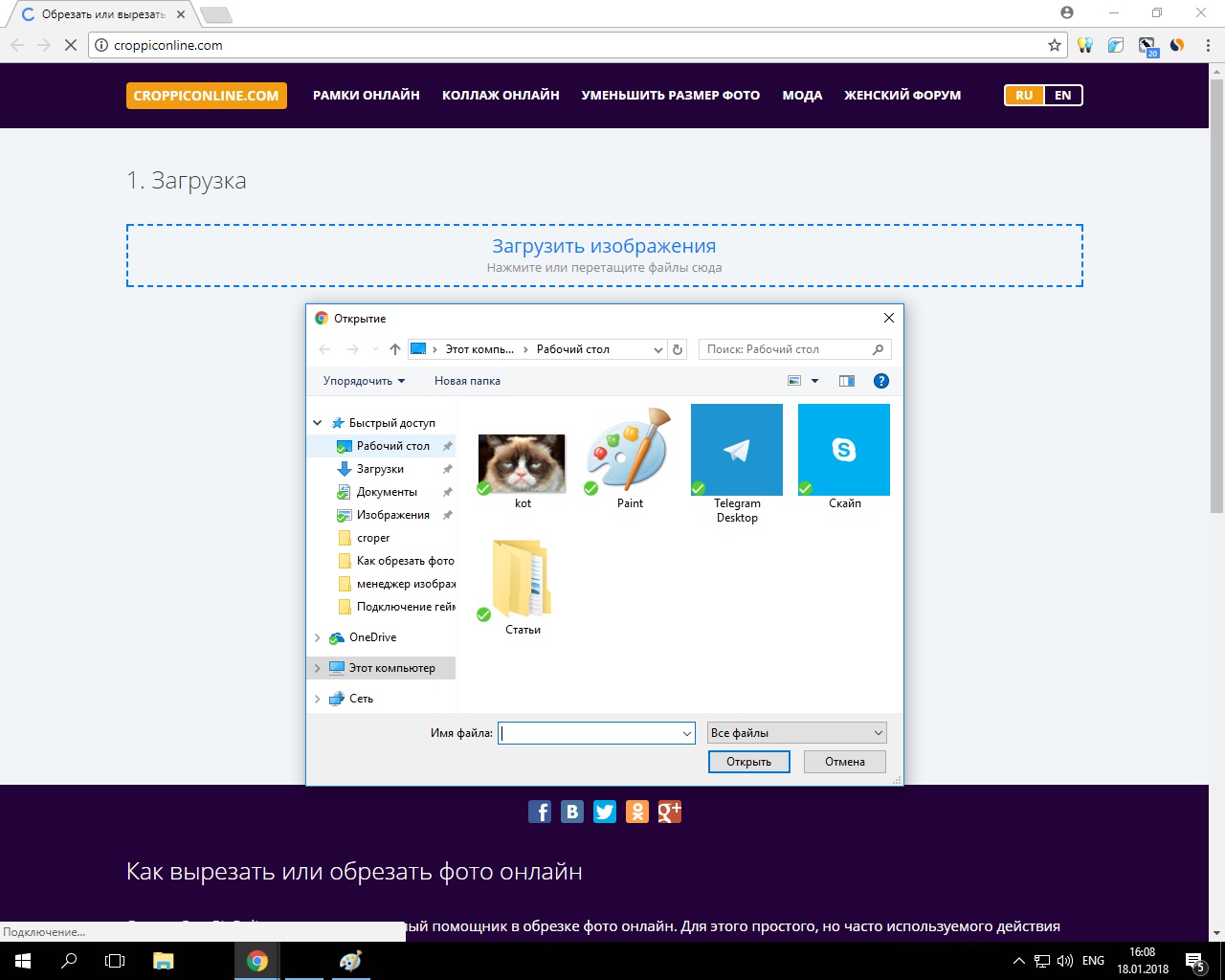
Task: Go up one folder level arrow
Action: pyautogui.click(x=395, y=349)
